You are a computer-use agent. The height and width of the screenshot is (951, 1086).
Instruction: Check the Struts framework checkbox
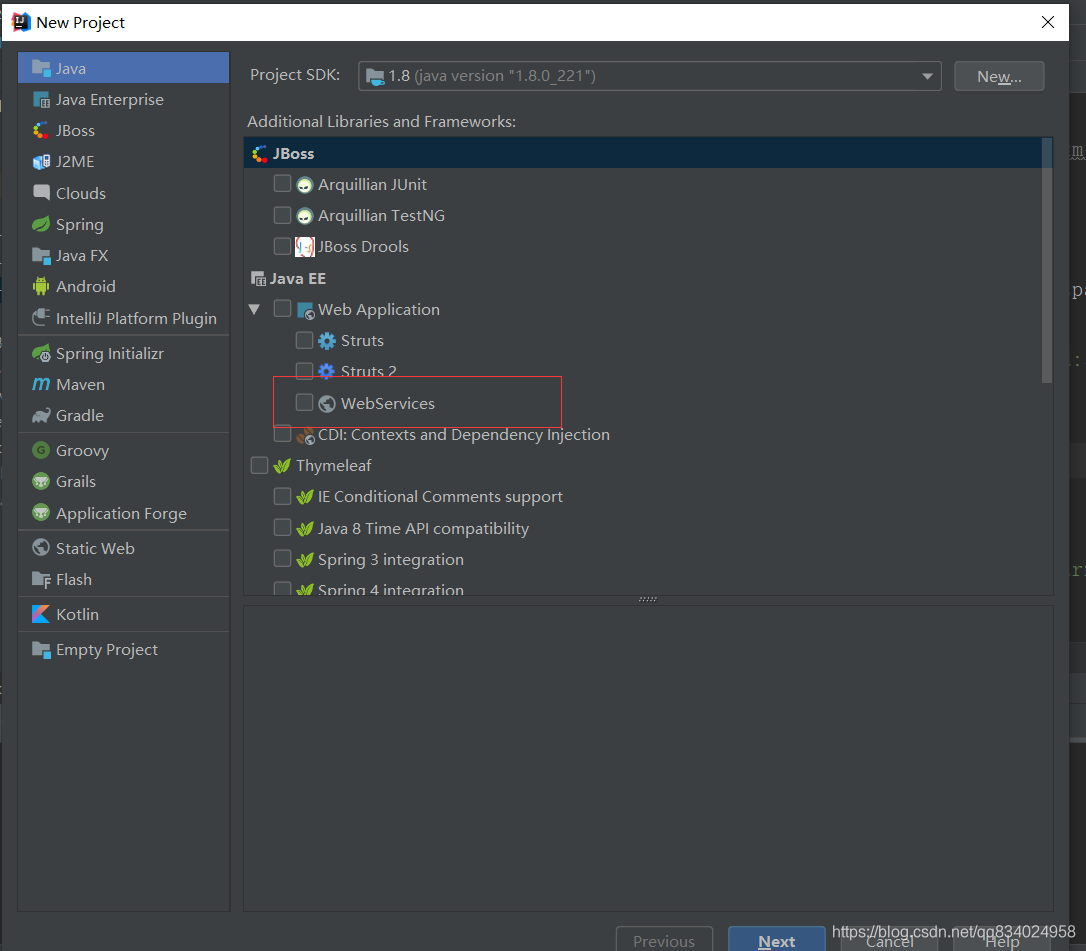coord(305,339)
